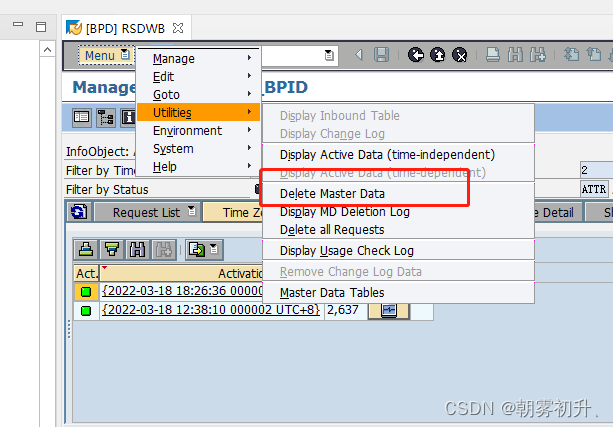This screenshot has height=427, width=613.
Task: Click the 2,637 record count cell
Action: coord(346,310)
